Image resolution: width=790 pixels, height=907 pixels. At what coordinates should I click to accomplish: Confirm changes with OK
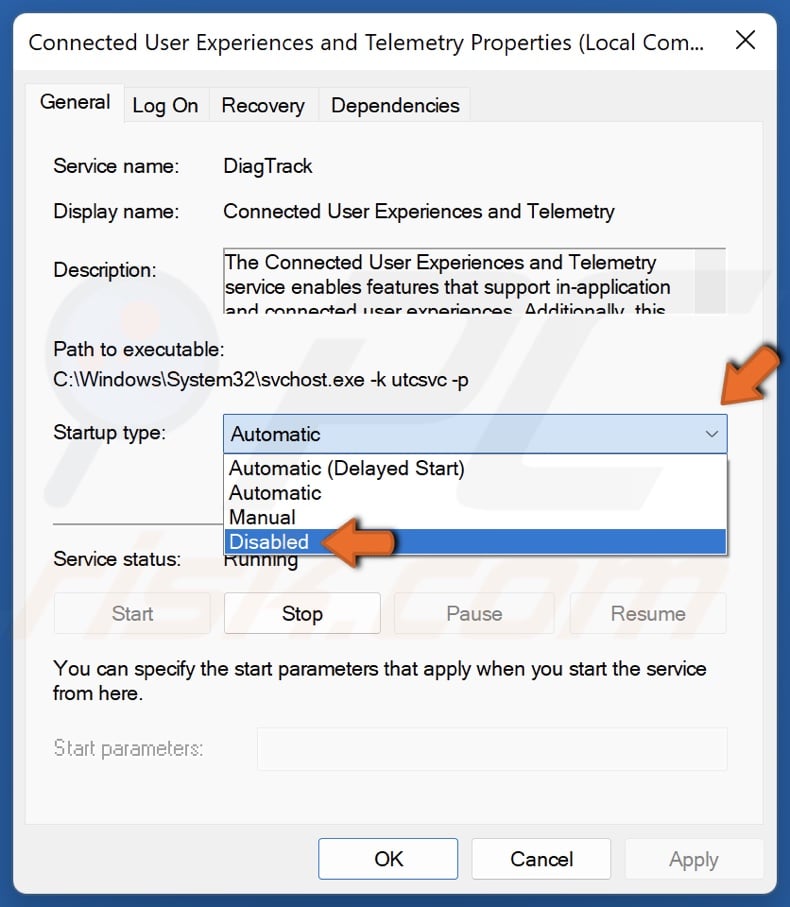click(x=388, y=858)
